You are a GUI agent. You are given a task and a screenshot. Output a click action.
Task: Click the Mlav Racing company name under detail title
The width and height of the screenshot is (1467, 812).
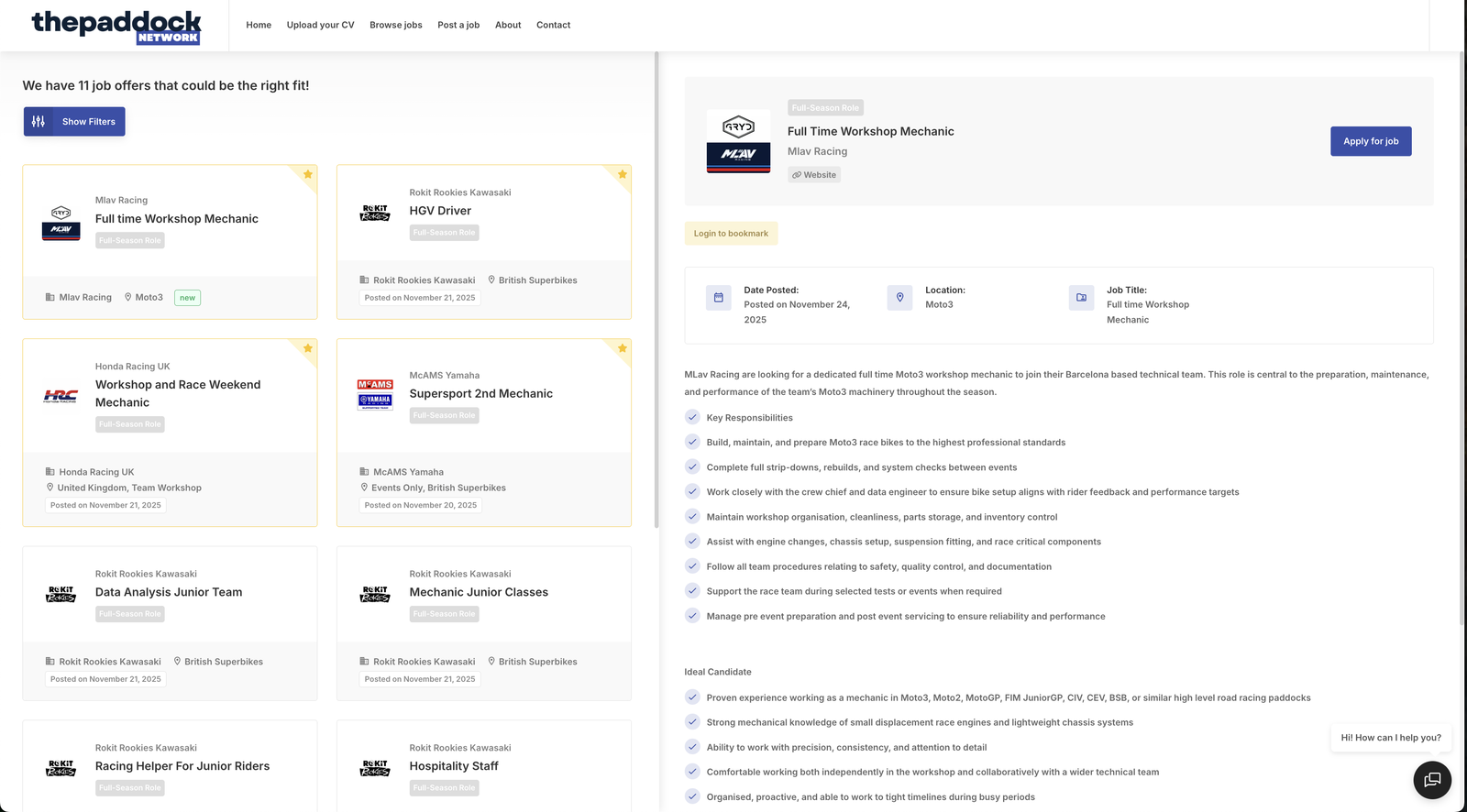pos(817,151)
